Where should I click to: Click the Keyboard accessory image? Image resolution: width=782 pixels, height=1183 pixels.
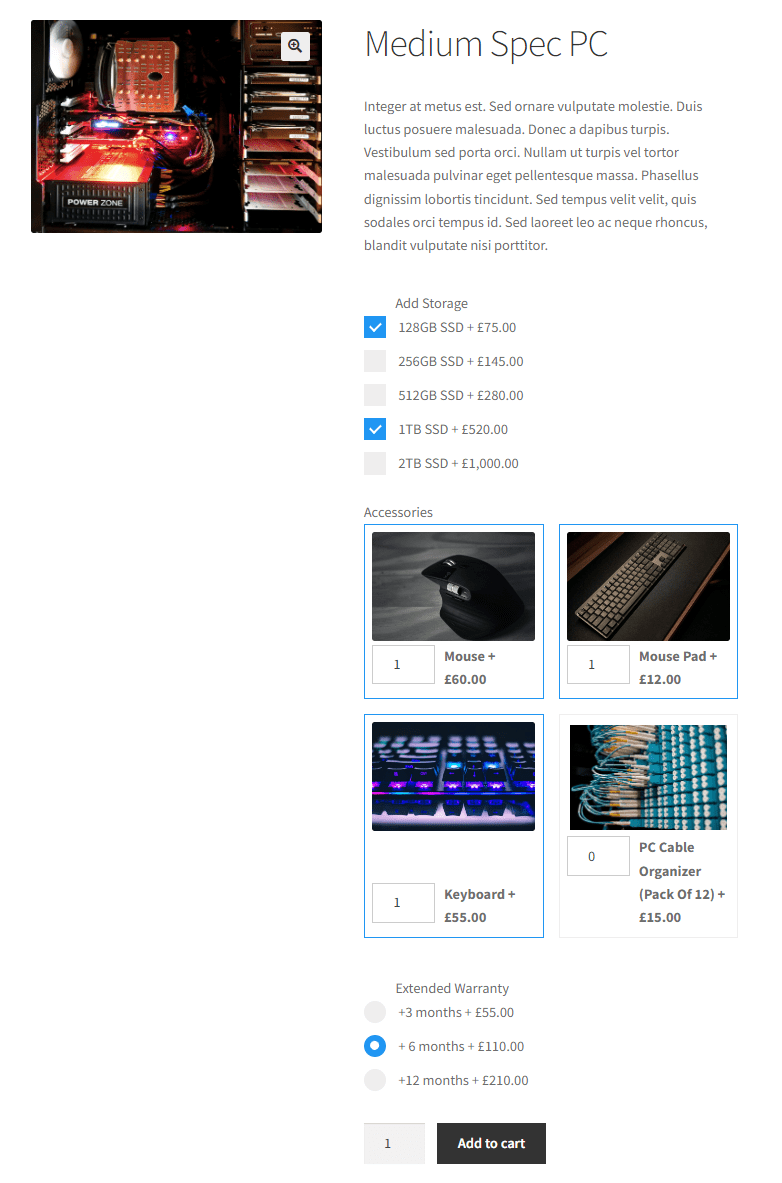[454, 777]
